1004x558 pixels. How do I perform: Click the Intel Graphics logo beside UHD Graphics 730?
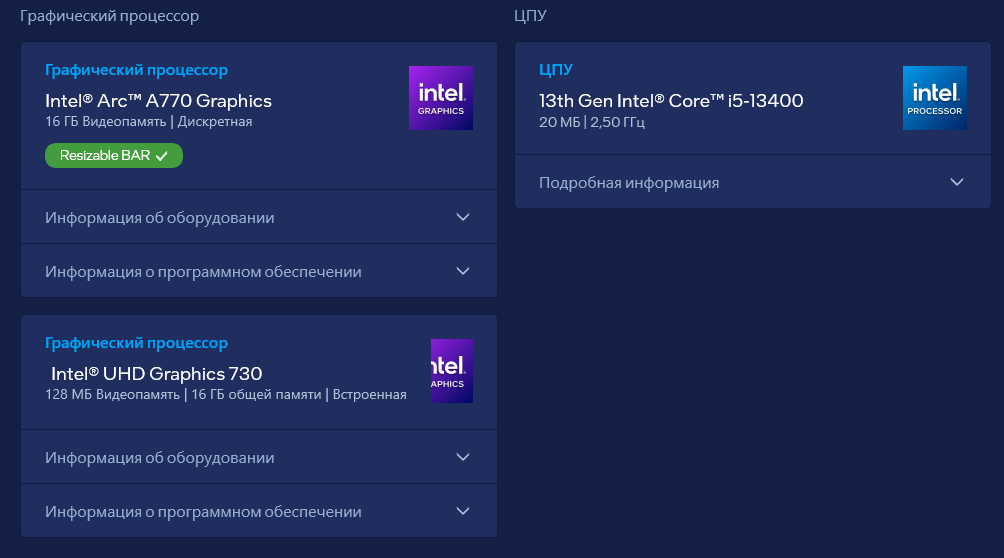451,371
